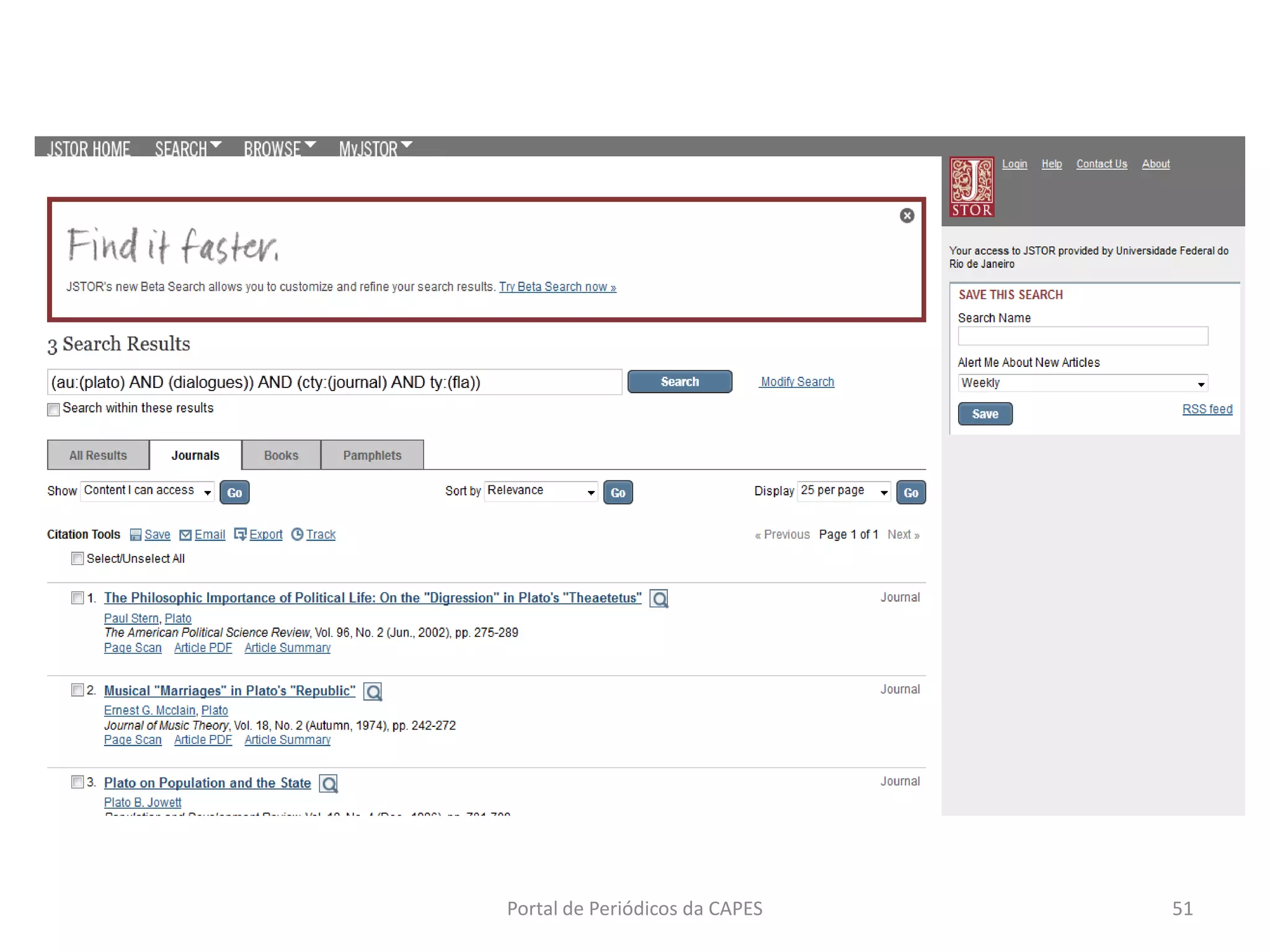Check the Select/Unselect All box
The width and height of the screenshot is (1270, 952).
click(78, 558)
